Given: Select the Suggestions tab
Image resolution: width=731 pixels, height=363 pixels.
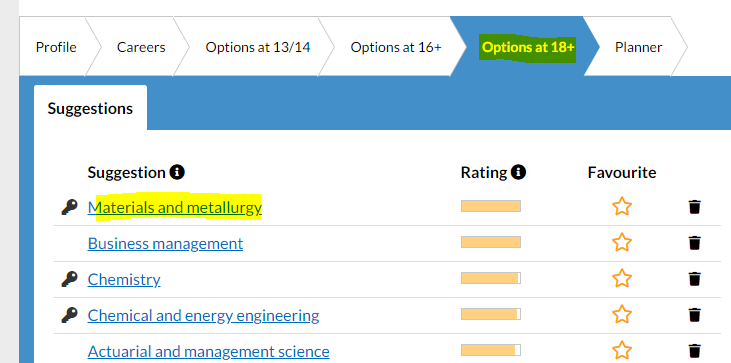Looking at the screenshot, I should (90, 108).
